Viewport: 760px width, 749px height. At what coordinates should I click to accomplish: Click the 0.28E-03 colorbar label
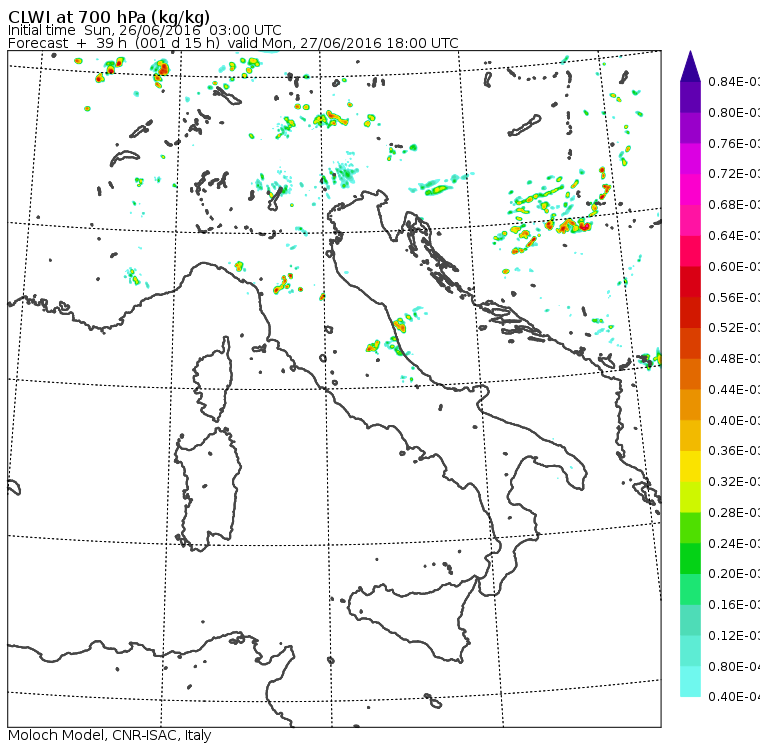pos(734,513)
